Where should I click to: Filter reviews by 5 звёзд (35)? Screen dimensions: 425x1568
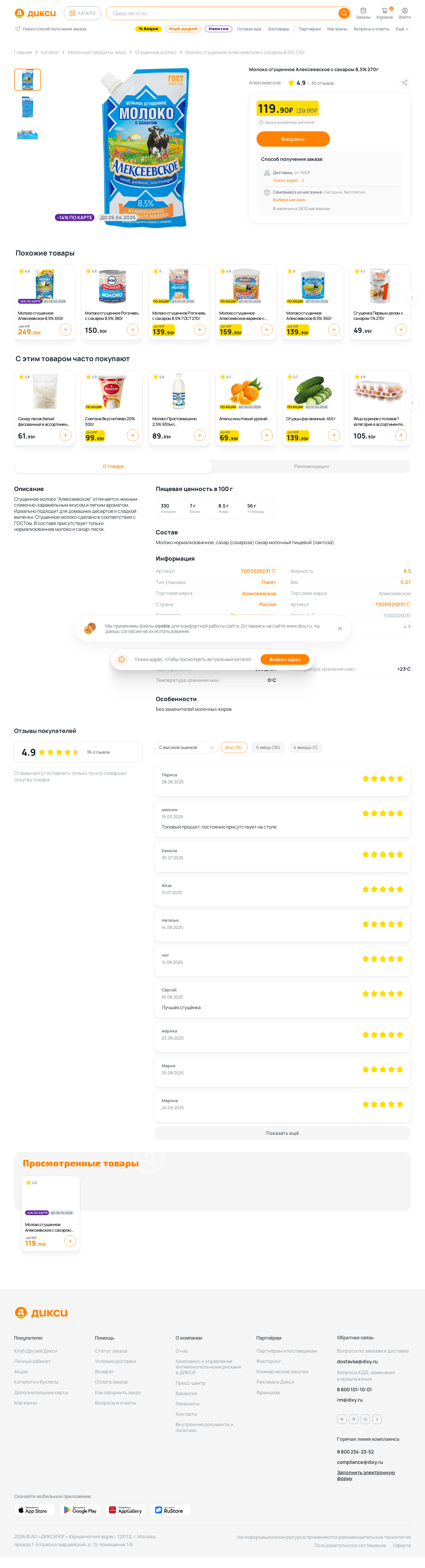pos(268,747)
